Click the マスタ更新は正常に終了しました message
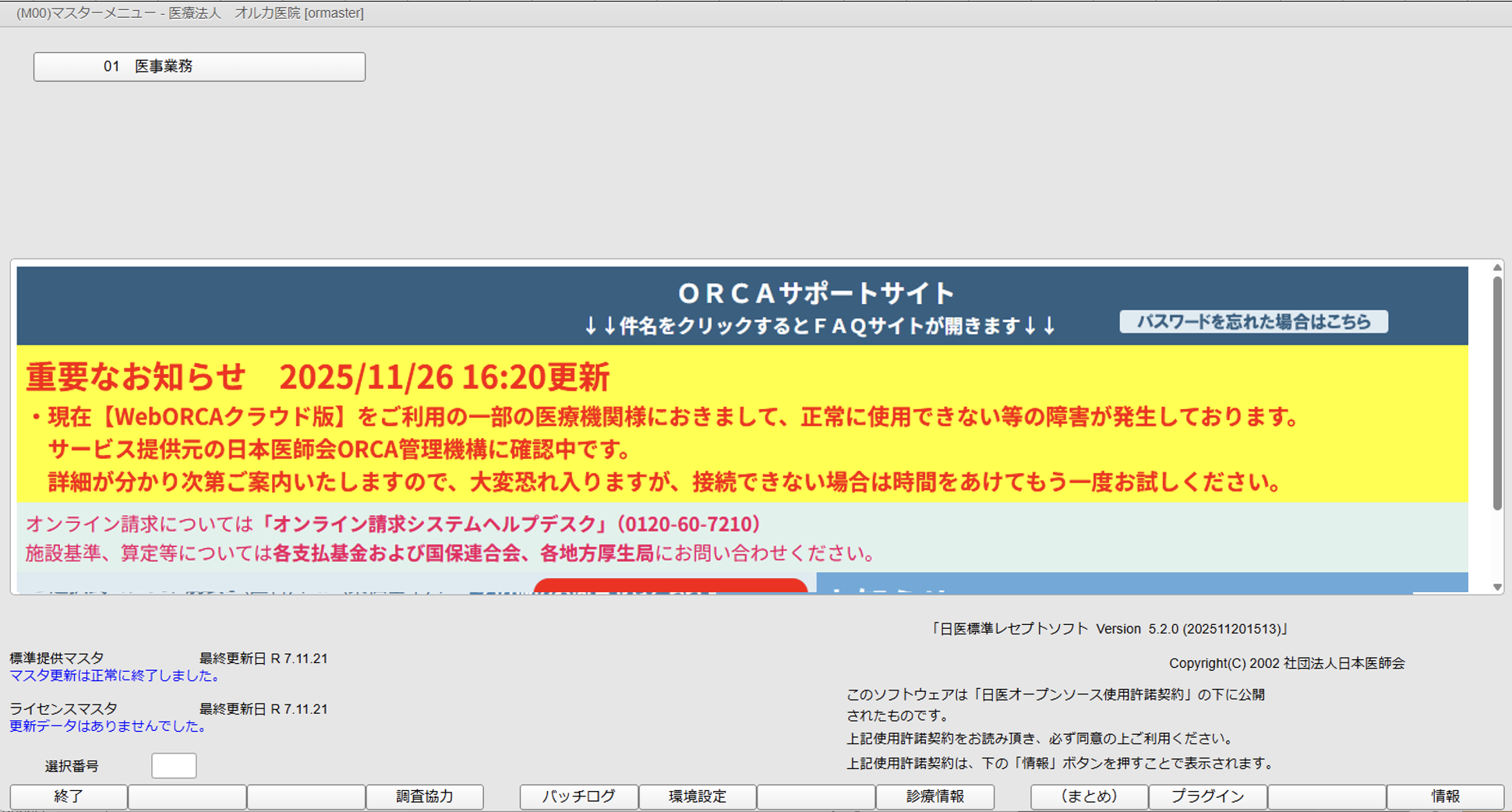 [116, 676]
